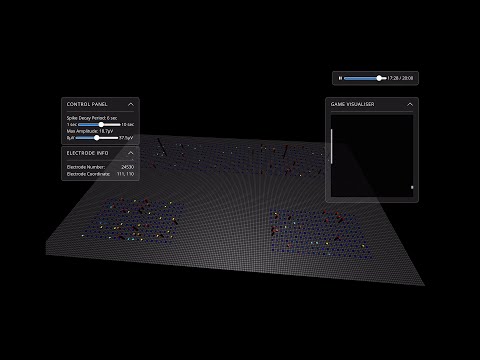Image resolution: width=480 pixels, height=360 pixels.
Task: Click the ball in the game visualiser
Action: click(x=412, y=187)
